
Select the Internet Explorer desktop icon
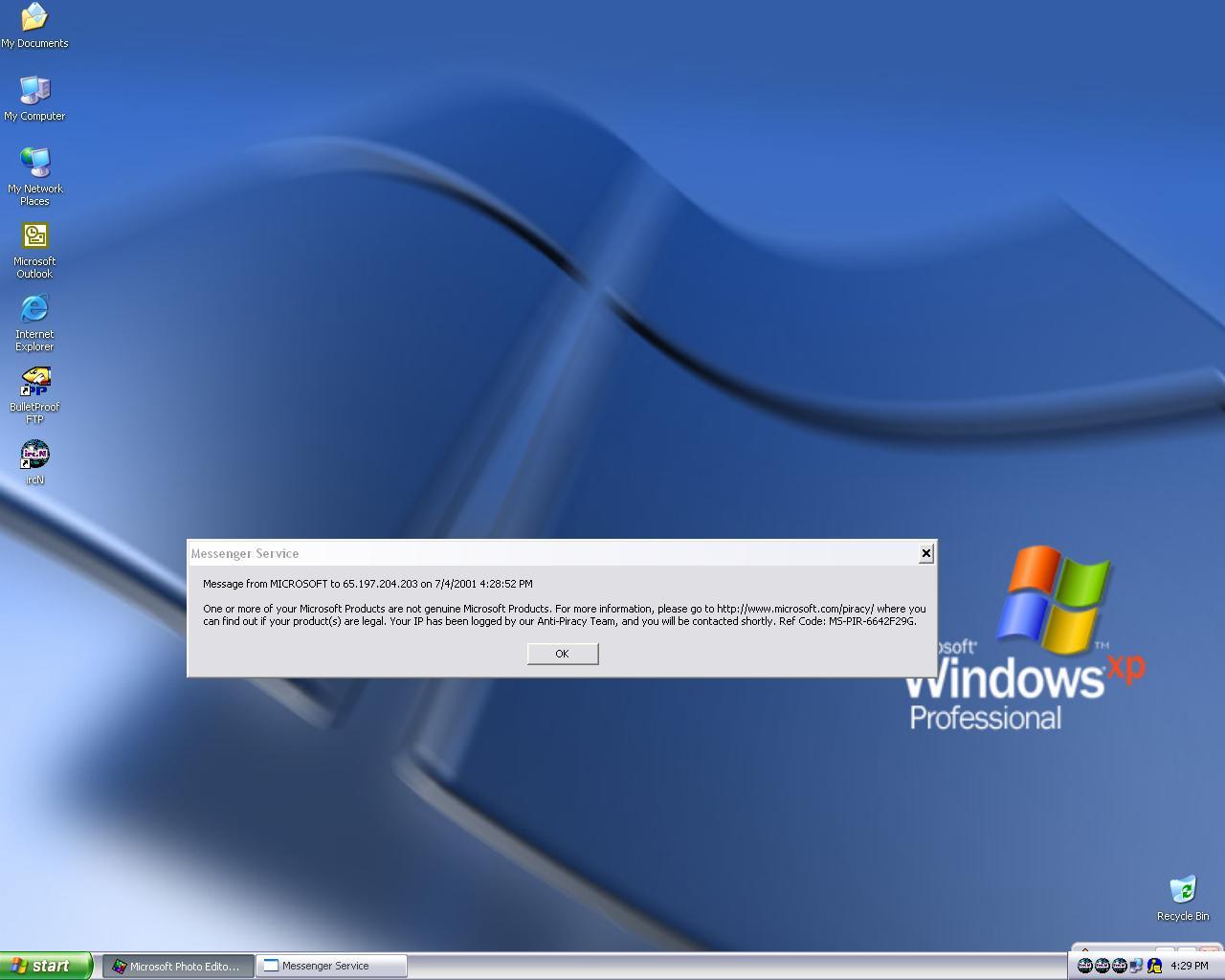[x=34, y=323]
